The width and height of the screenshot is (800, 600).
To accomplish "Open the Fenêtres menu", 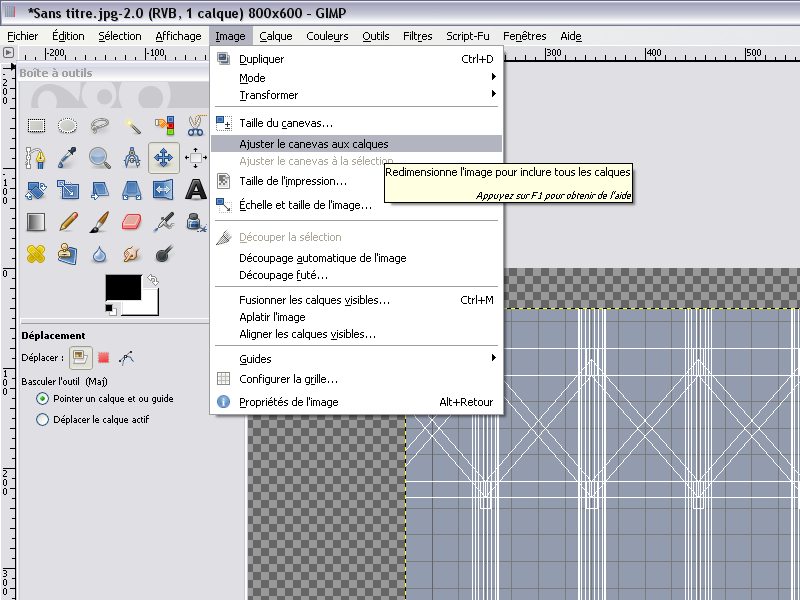I will (524, 36).
